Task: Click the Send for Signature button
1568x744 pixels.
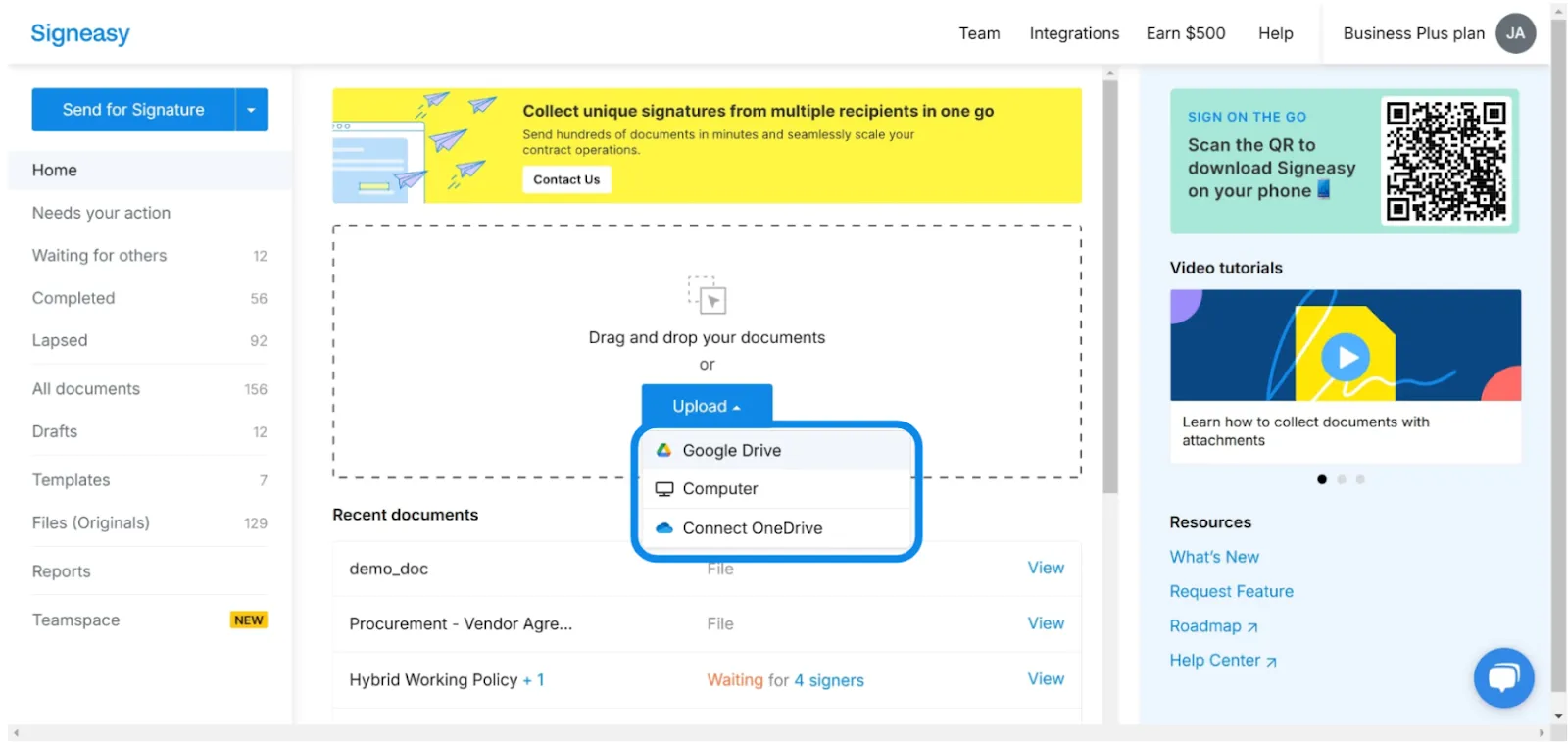Action: tap(133, 110)
